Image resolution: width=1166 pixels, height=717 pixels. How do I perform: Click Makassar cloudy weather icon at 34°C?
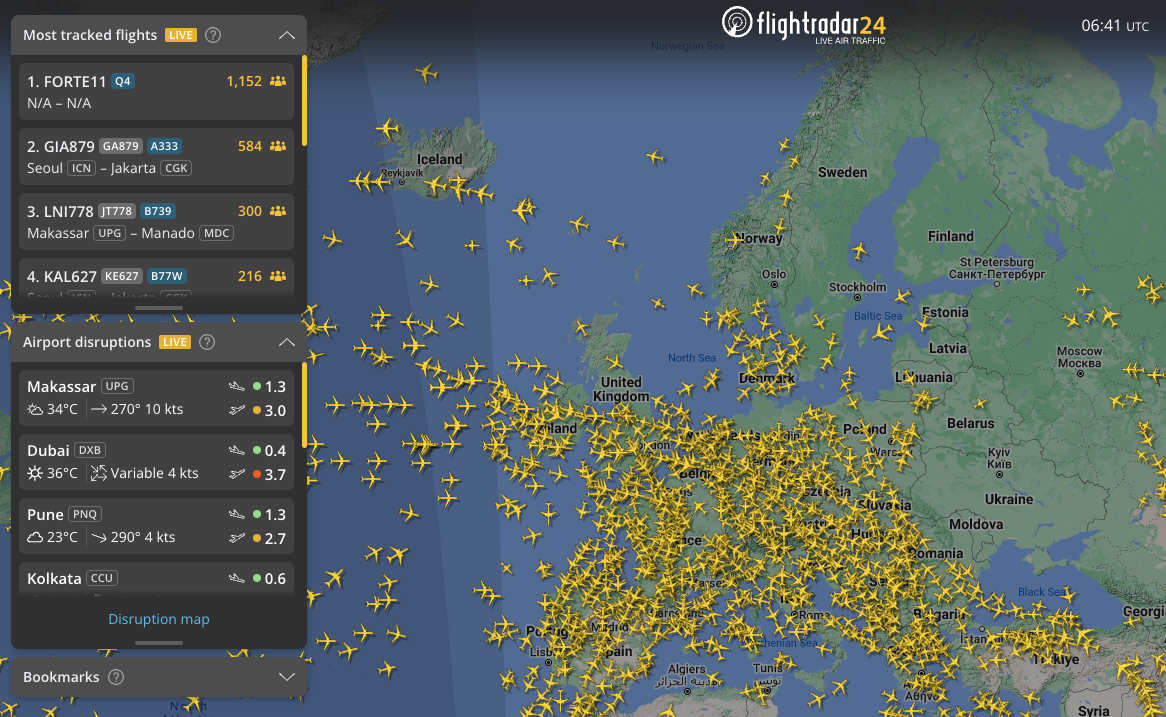[x=35, y=409]
